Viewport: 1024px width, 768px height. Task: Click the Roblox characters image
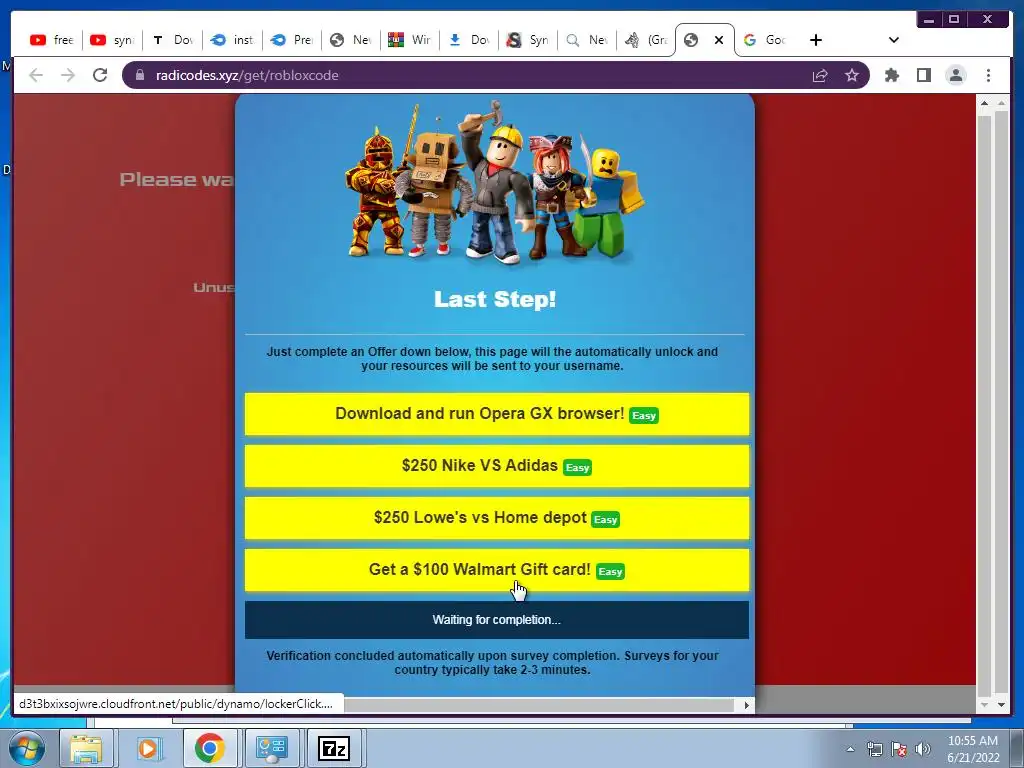click(x=495, y=183)
